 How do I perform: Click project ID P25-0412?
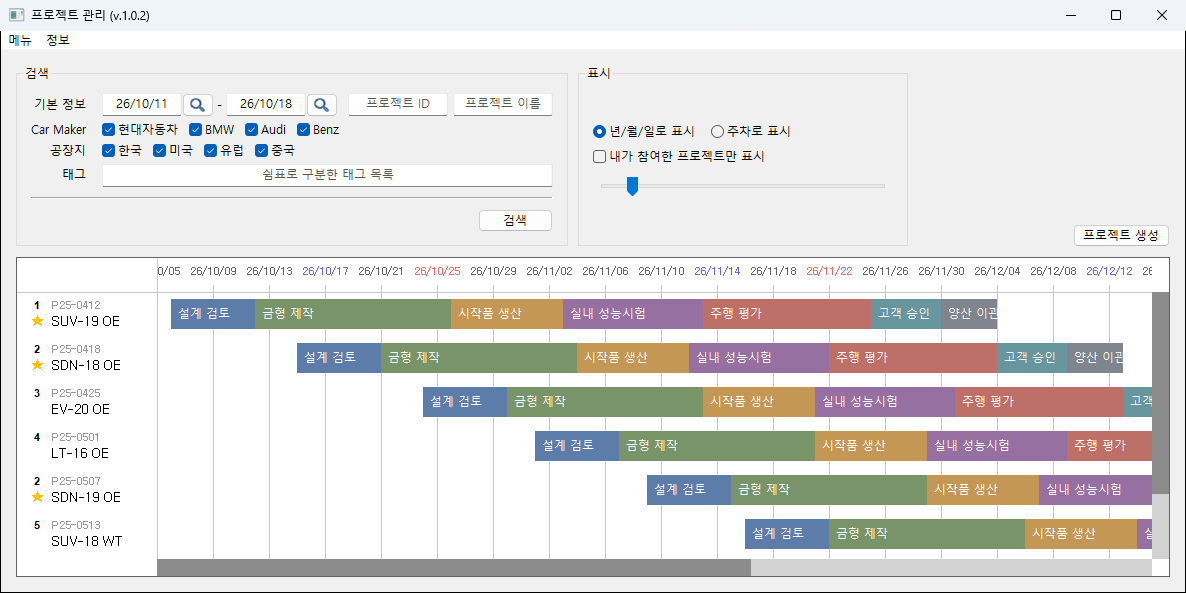coord(76,305)
